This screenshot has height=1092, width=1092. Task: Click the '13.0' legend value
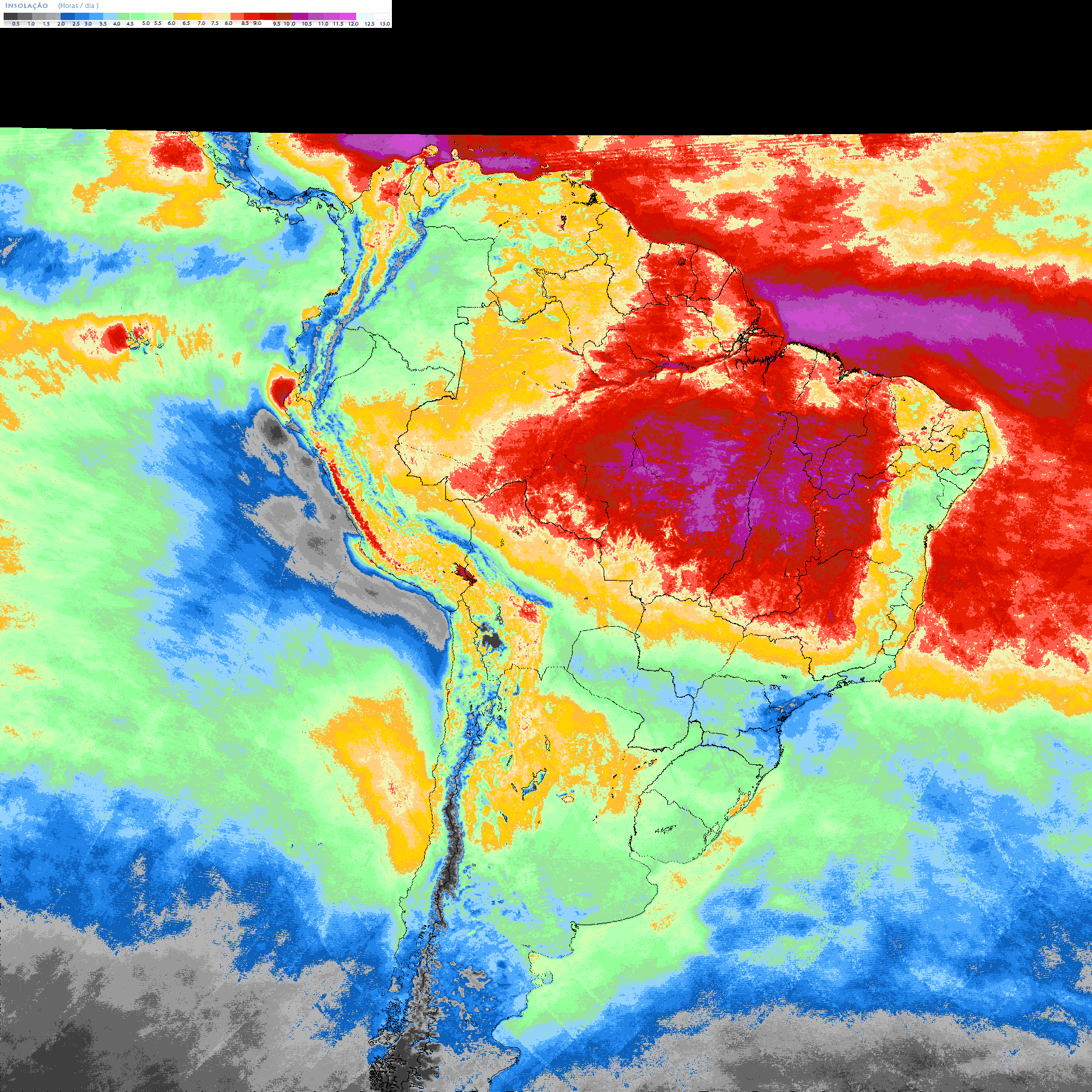tap(385, 24)
